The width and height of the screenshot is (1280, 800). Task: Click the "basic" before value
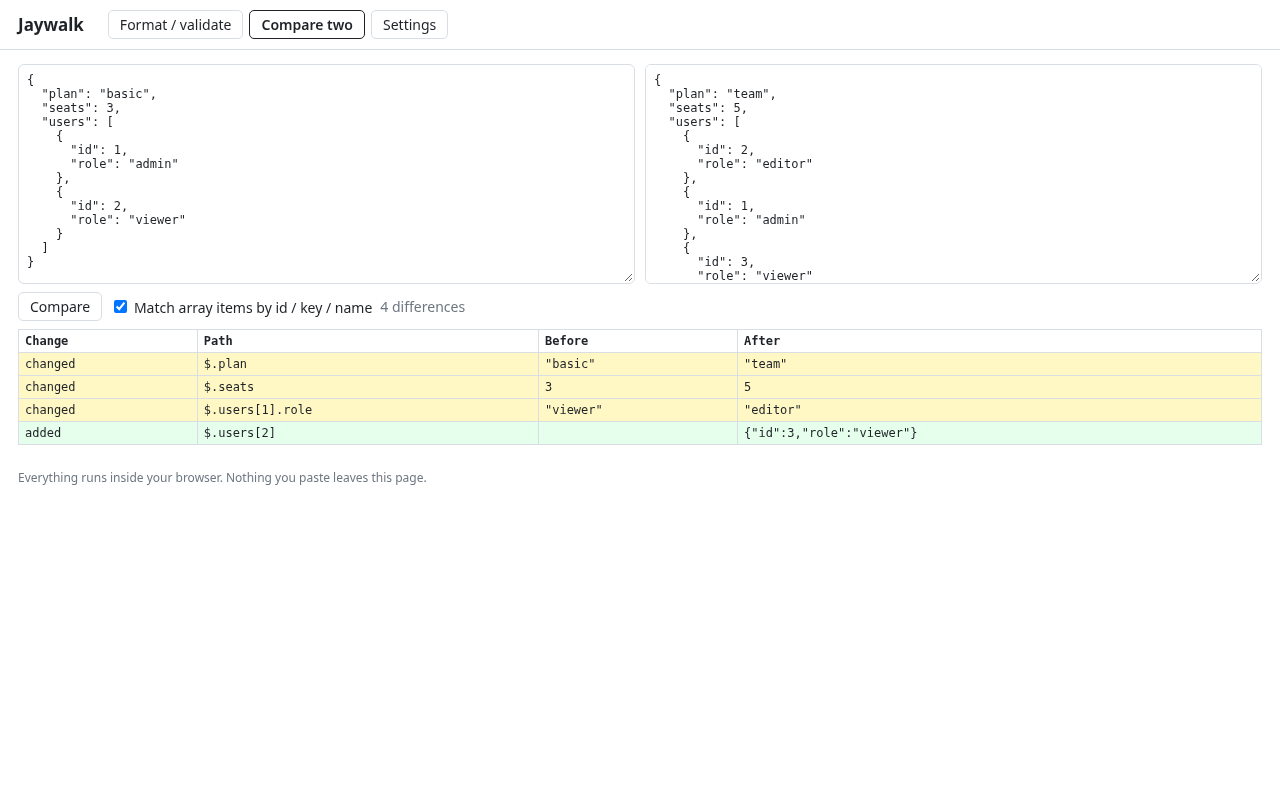pos(638,364)
